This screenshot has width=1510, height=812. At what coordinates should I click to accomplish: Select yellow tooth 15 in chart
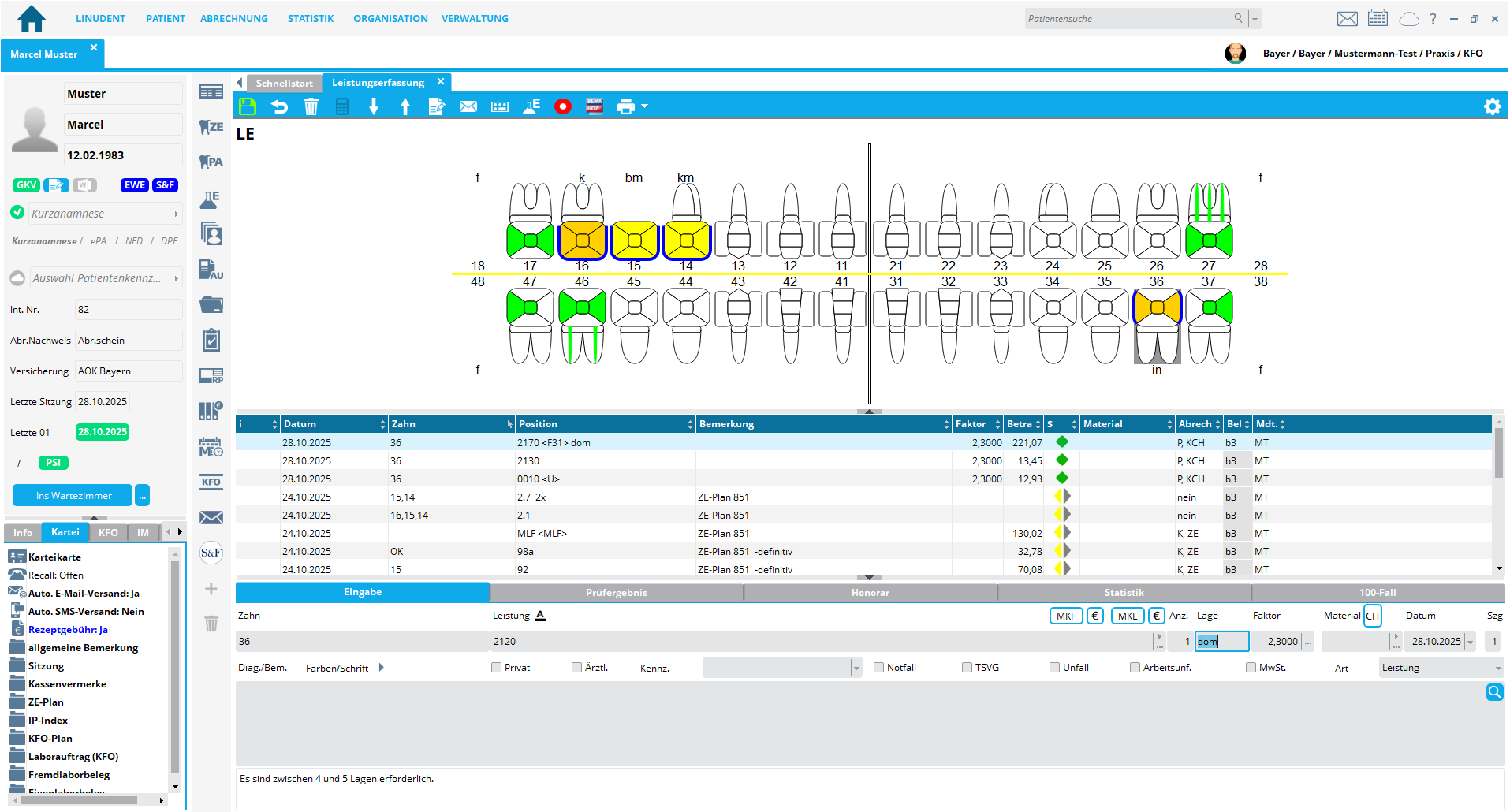point(634,240)
